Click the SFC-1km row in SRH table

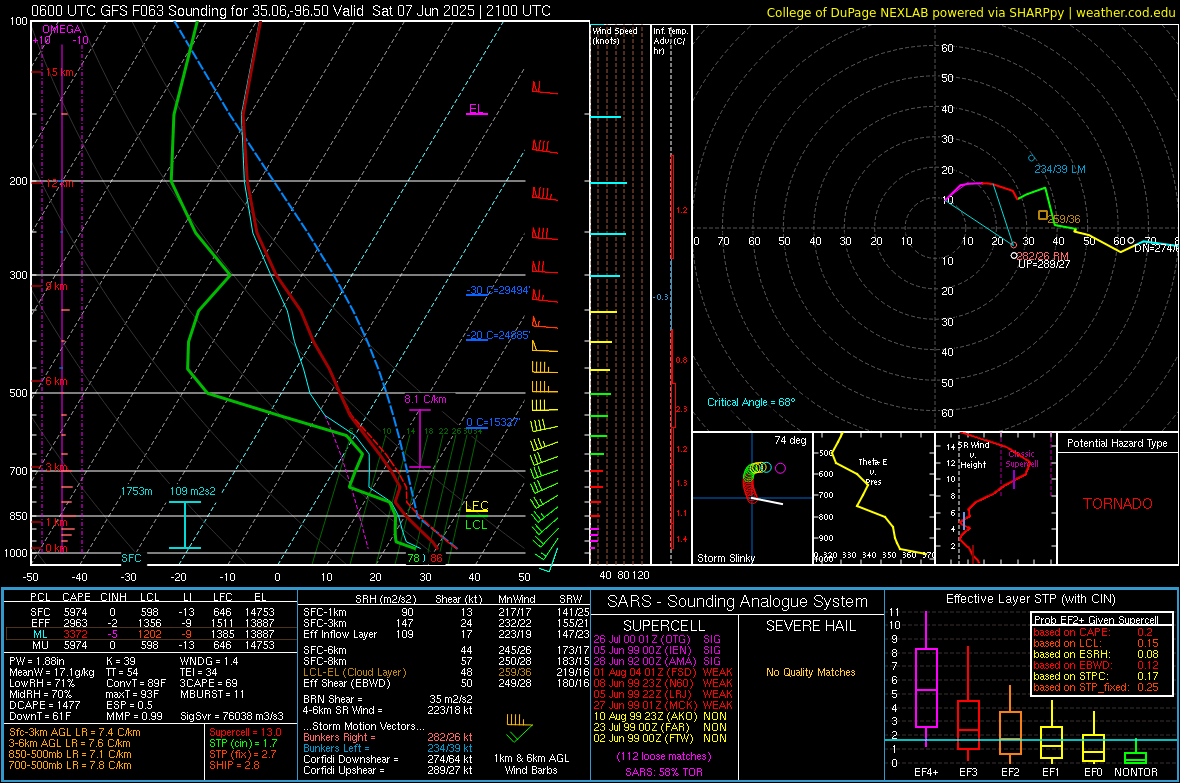pyautogui.click(x=446, y=612)
